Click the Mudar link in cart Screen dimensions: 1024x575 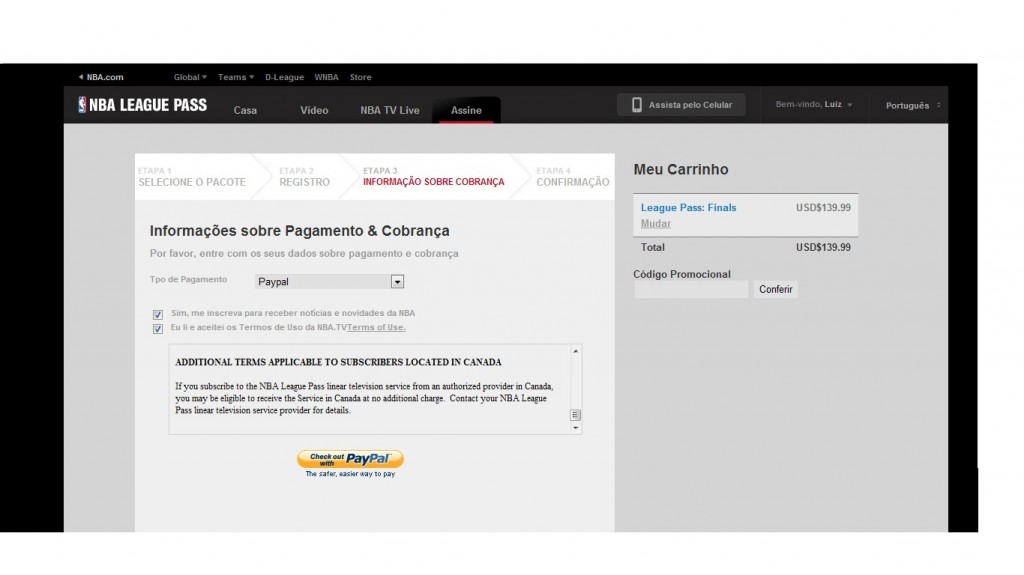[656, 223]
